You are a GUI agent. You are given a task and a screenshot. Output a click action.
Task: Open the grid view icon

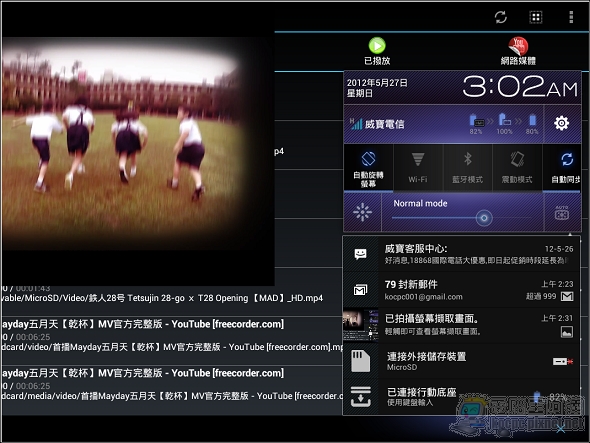(x=535, y=17)
